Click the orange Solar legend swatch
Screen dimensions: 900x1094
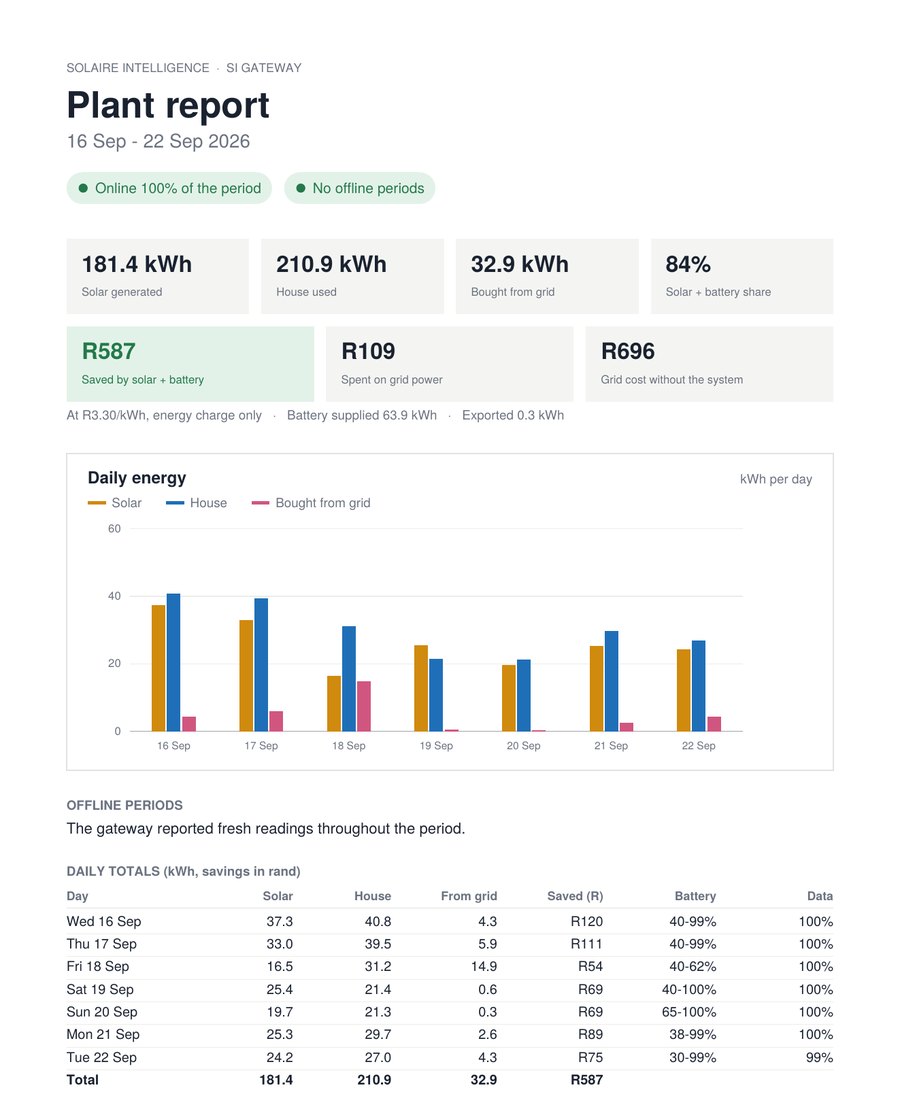tap(96, 503)
